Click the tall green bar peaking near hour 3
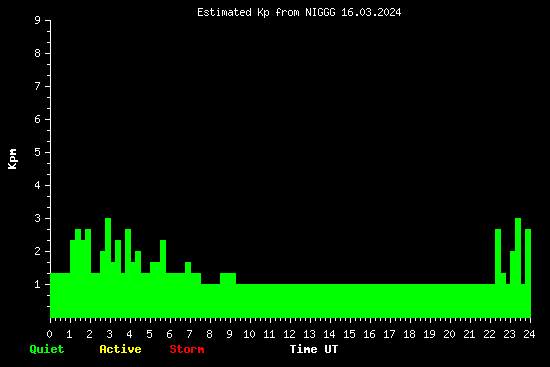The image size is (550, 367). point(108,268)
